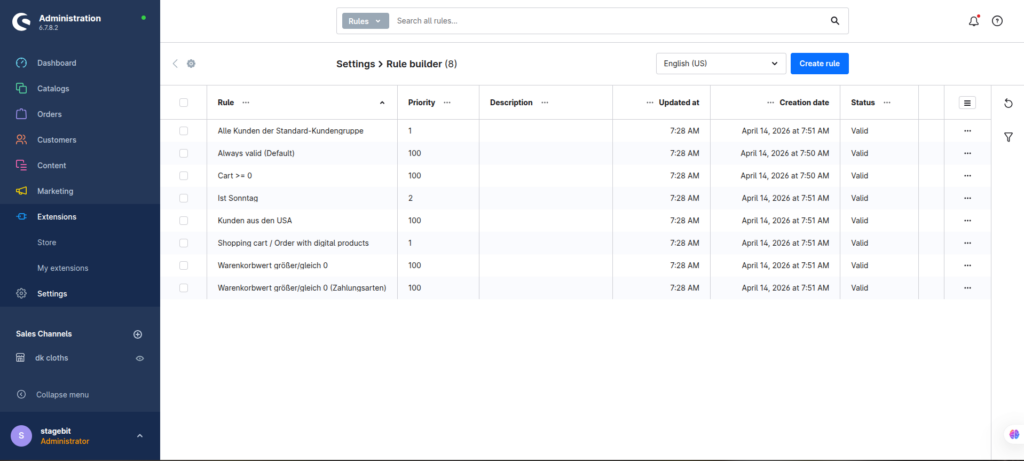Open the Marketing section

(x=55, y=191)
